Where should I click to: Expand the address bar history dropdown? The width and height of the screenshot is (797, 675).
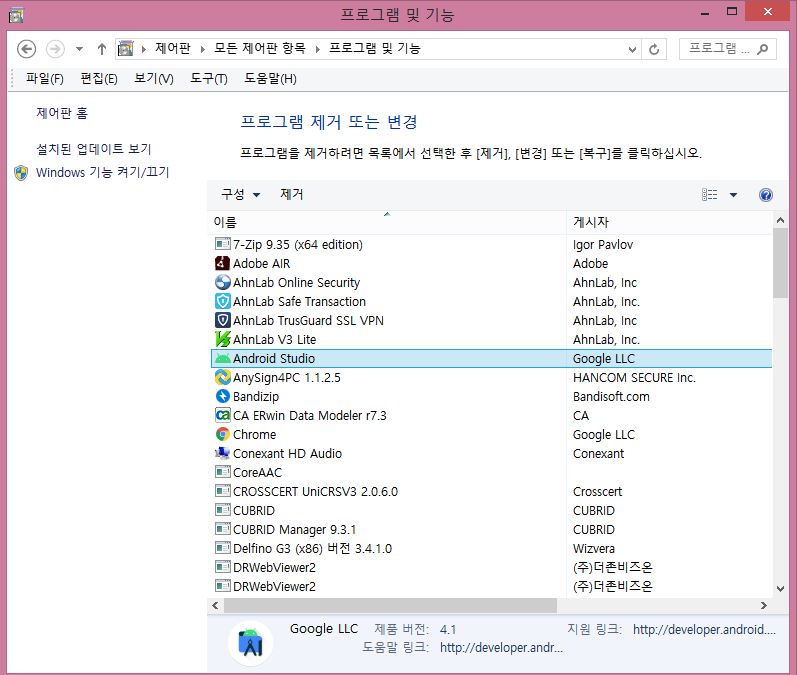coord(632,49)
